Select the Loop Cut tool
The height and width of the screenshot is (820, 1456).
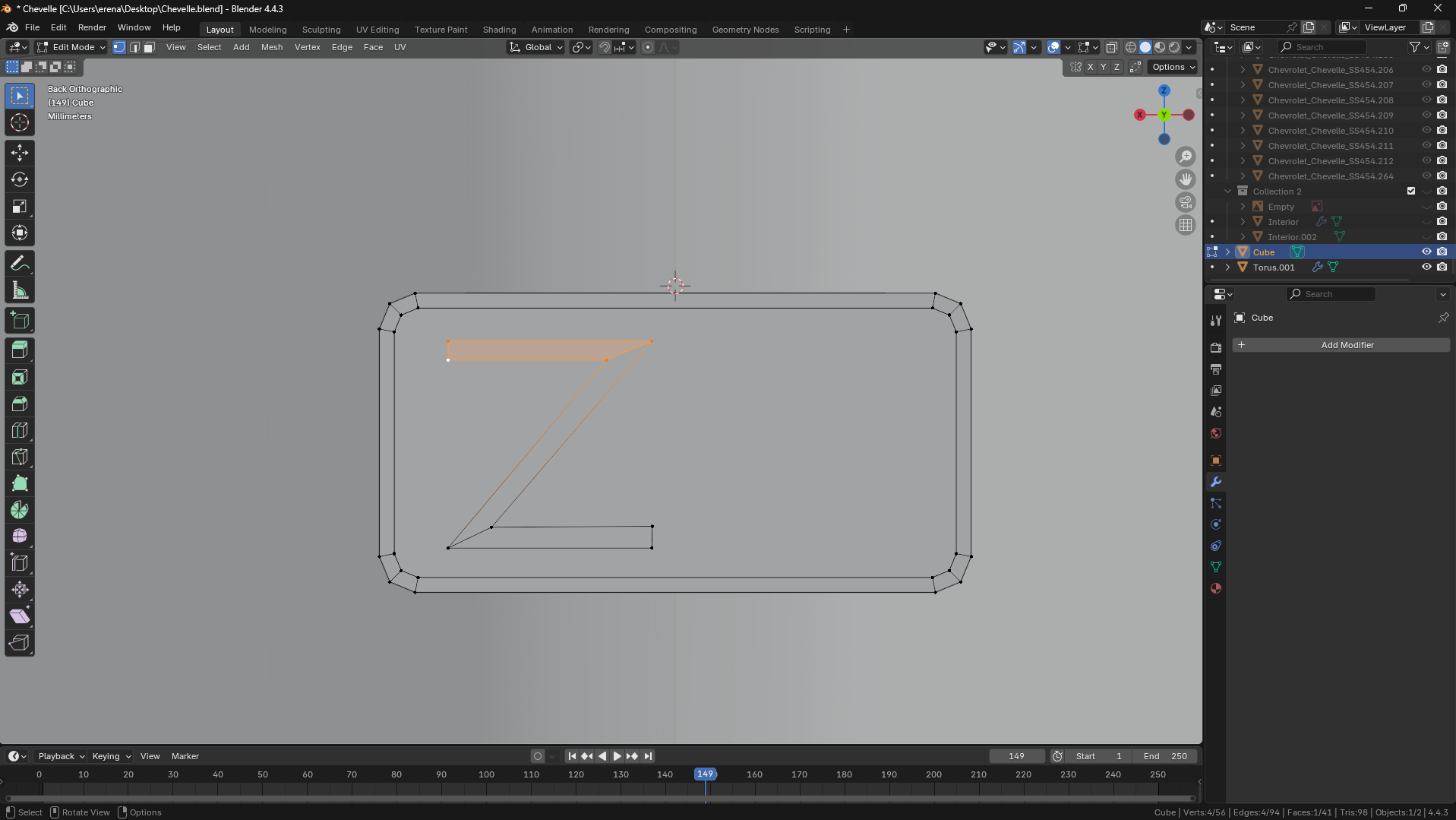[x=20, y=430]
